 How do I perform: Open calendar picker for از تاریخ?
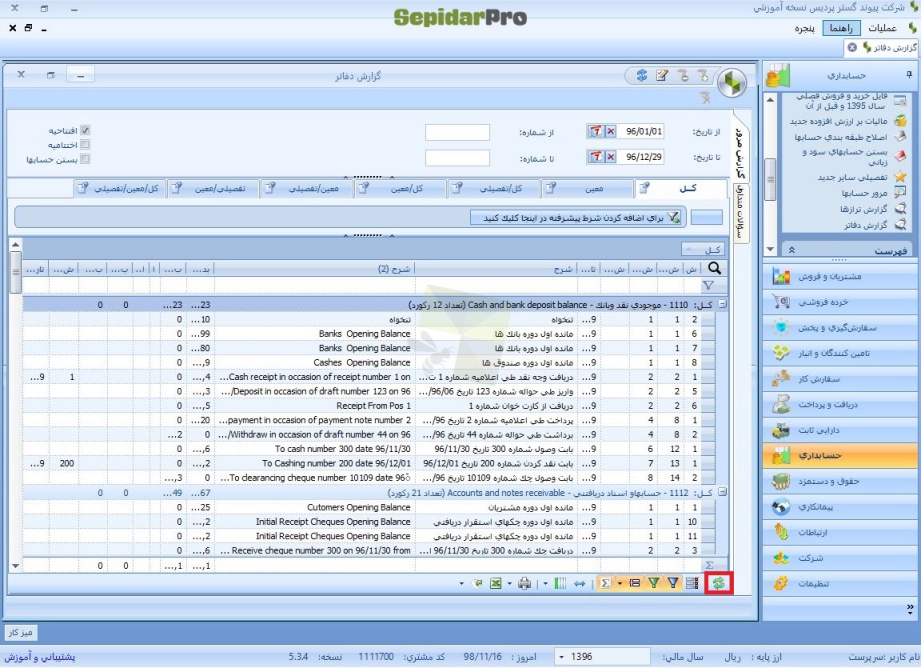coord(596,131)
